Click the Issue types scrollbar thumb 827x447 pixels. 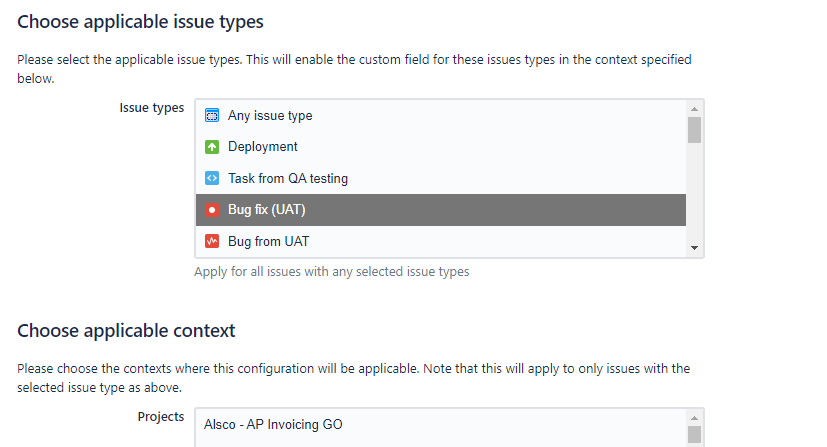pos(694,130)
